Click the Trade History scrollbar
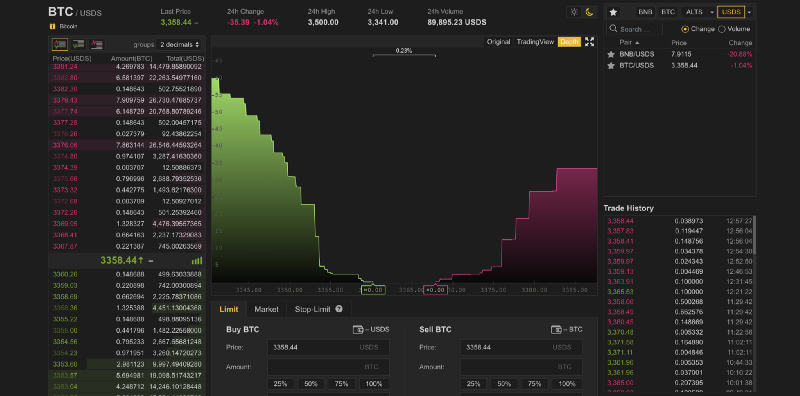The height and width of the screenshot is (396, 800). [x=754, y=235]
